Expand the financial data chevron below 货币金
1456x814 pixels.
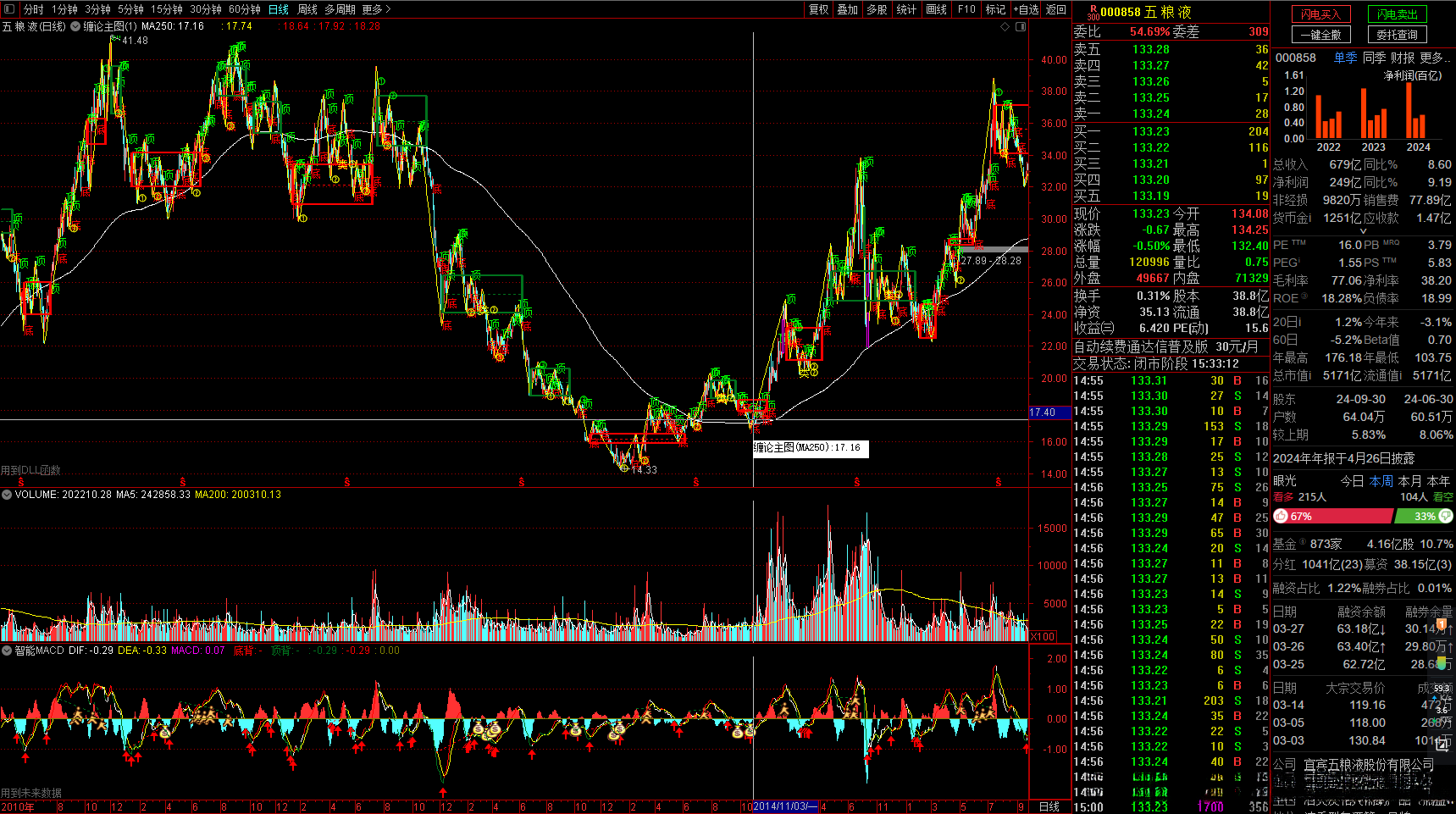[1363, 231]
